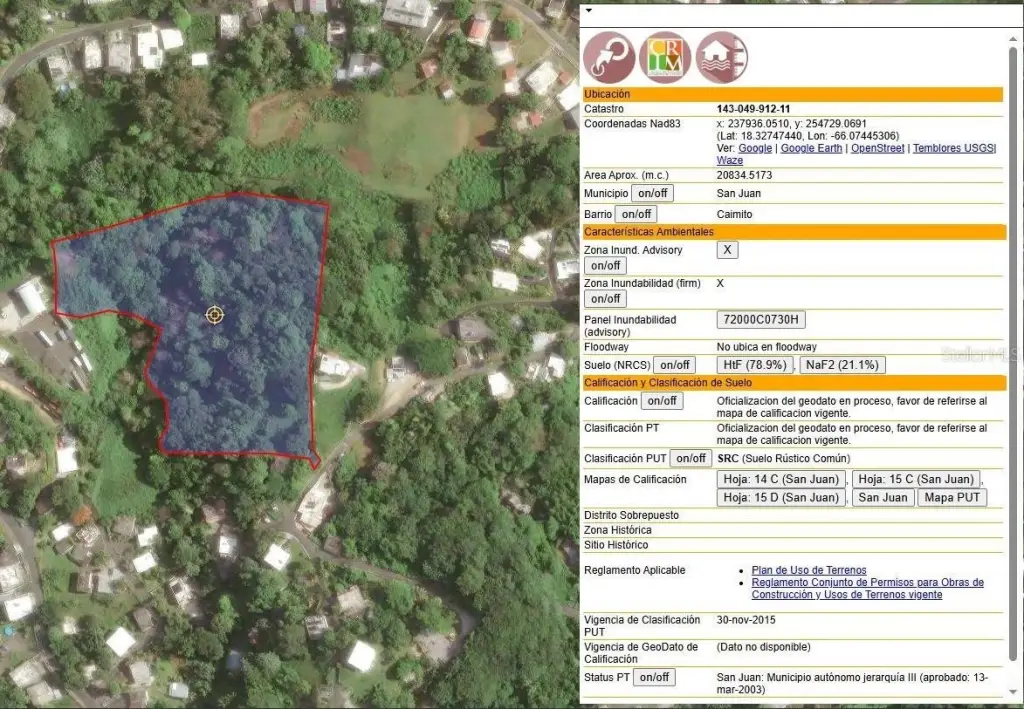Screen dimensions: 1024x709
Task: Toggle Suelo (NRCS) layer on/off
Action: tap(674, 365)
